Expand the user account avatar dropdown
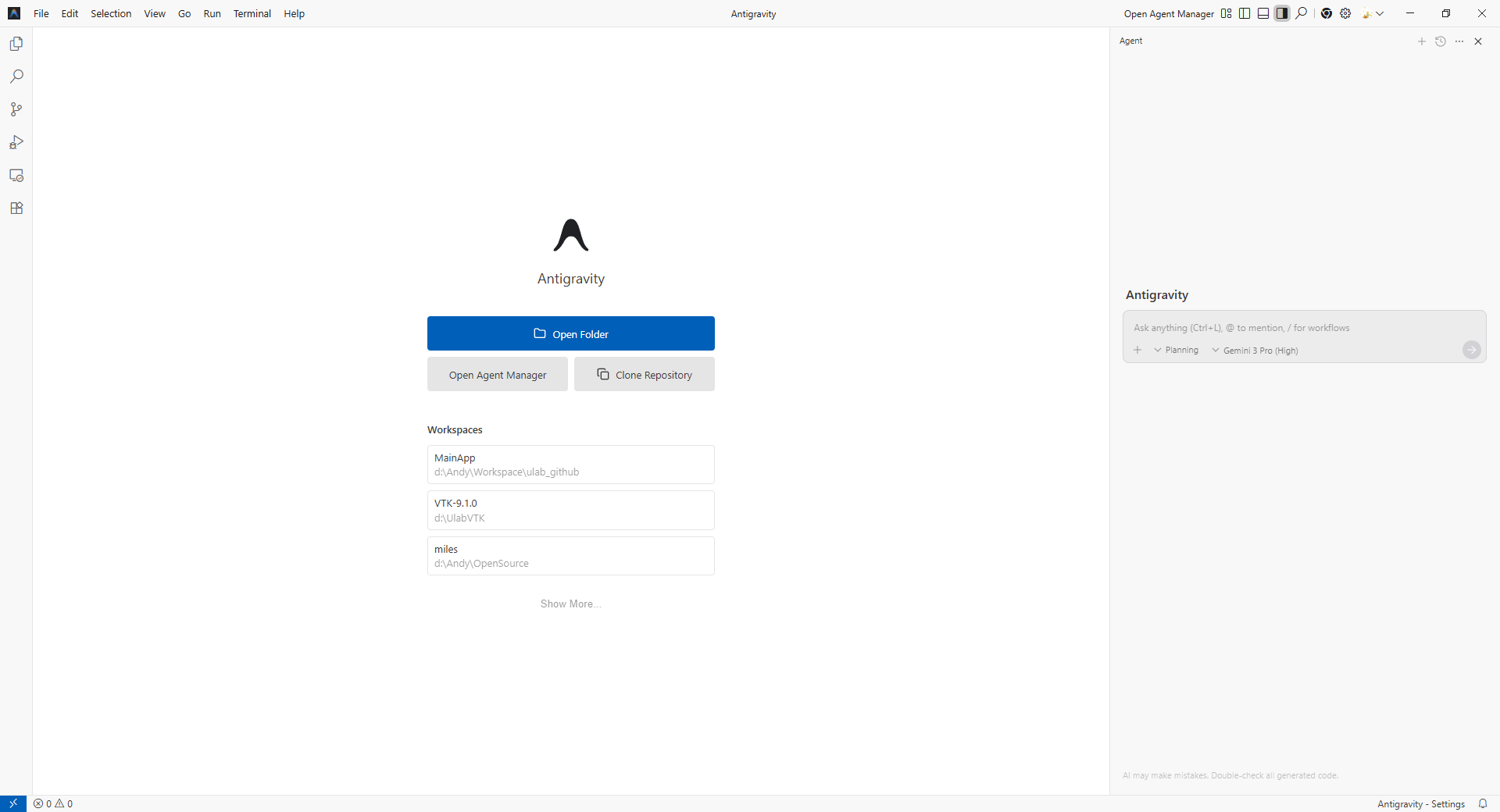Image resolution: width=1500 pixels, height=812 pixels. coord(1373,13)
